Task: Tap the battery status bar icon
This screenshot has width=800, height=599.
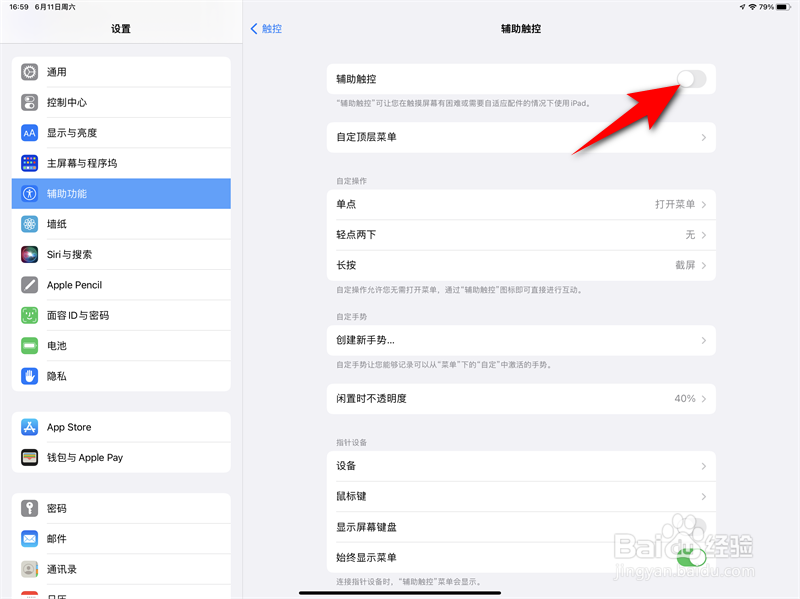Action: (783, 7)
